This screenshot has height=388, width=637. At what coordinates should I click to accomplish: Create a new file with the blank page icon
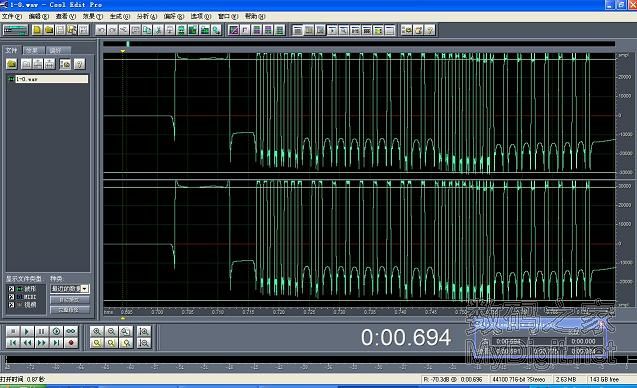pos(37,30)
